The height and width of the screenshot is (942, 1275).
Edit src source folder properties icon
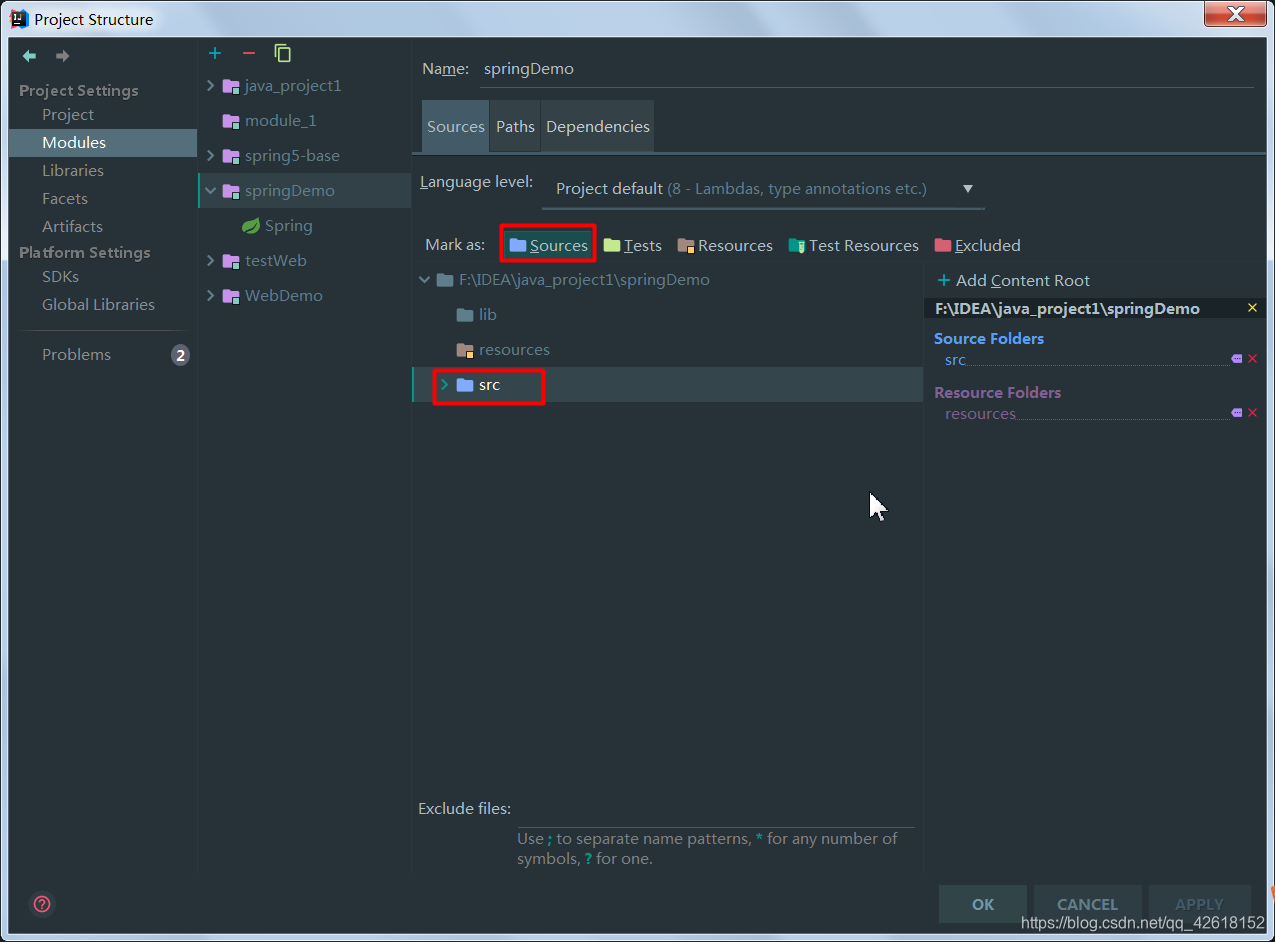(x=1237, y=359)
